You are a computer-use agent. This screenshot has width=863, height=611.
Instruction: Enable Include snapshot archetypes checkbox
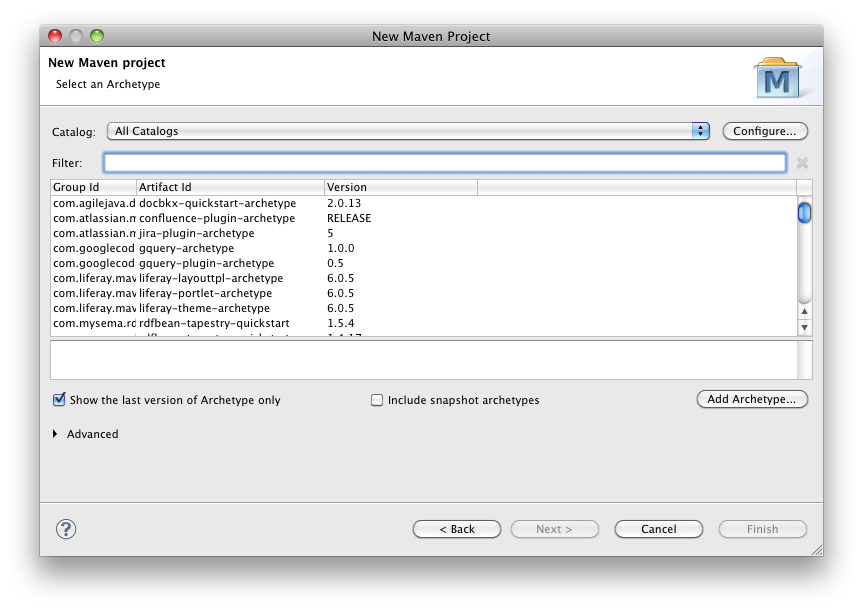click(377, 400)
